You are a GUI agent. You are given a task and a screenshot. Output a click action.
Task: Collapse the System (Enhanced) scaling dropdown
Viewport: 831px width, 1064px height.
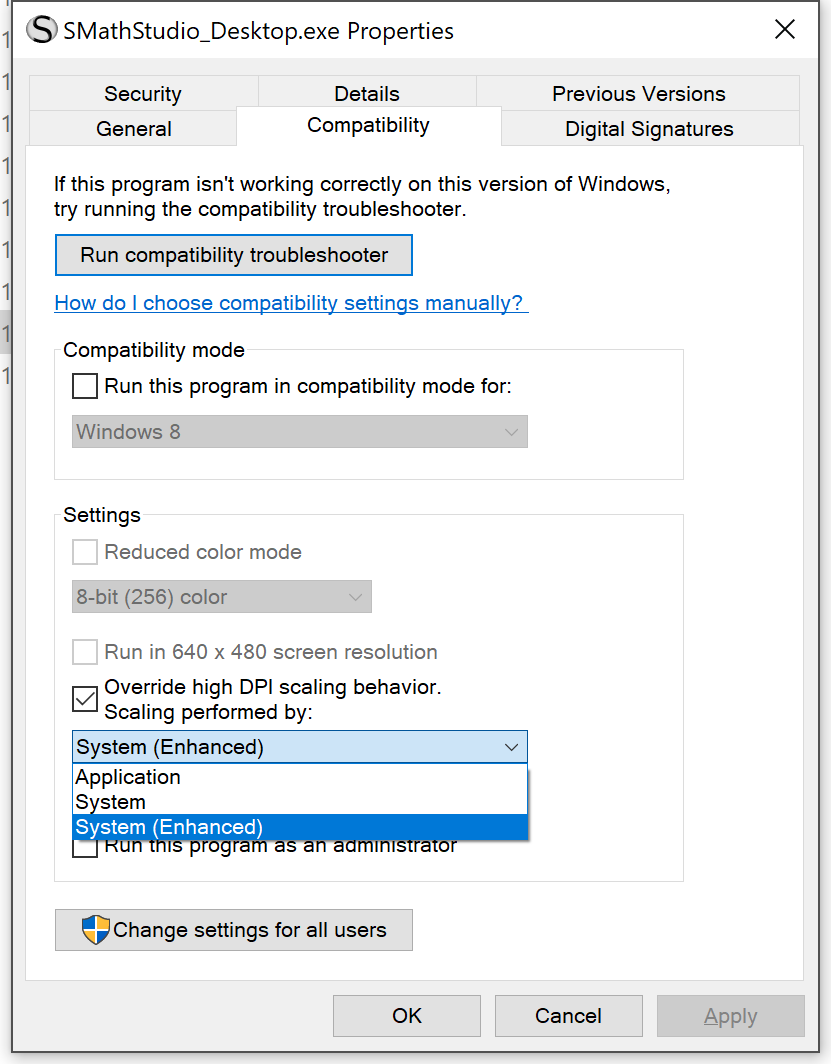(511, 747)
